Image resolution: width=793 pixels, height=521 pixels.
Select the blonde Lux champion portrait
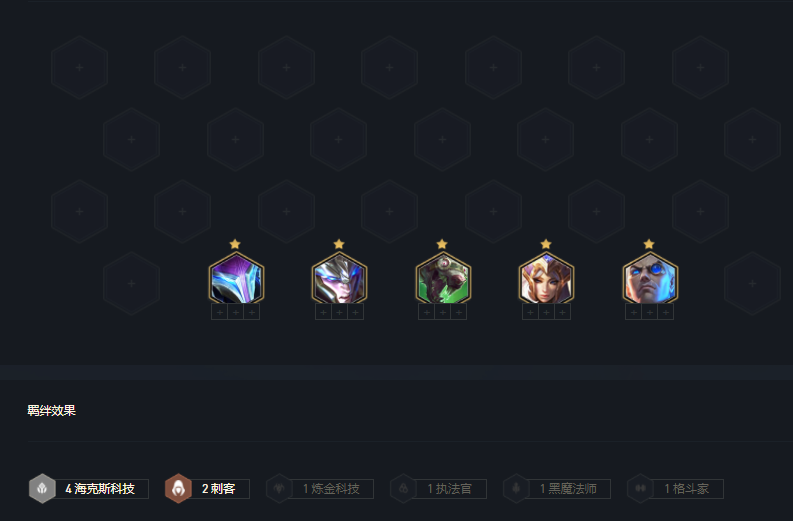click(546, 278)
